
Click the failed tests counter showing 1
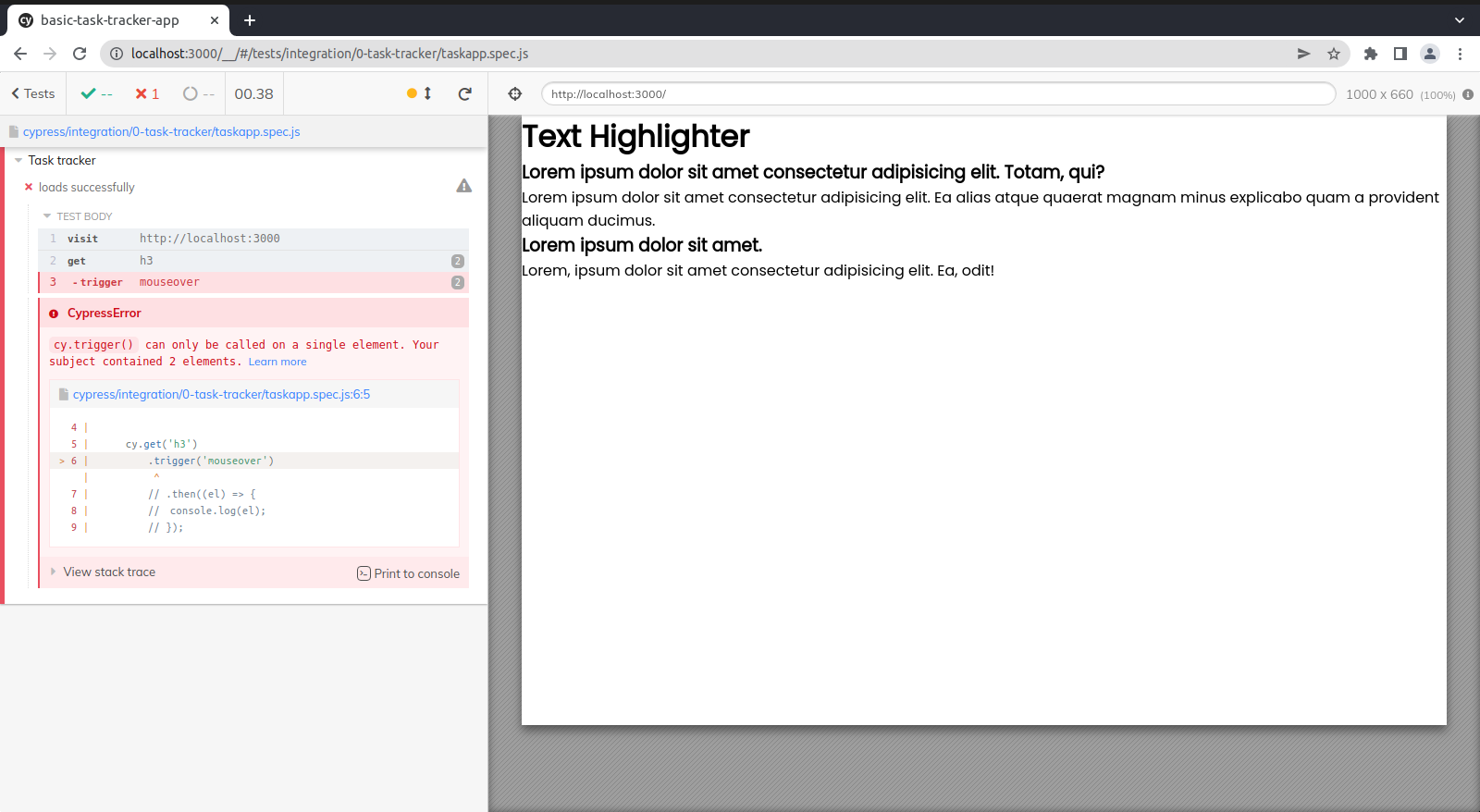[x=147, y=93]
